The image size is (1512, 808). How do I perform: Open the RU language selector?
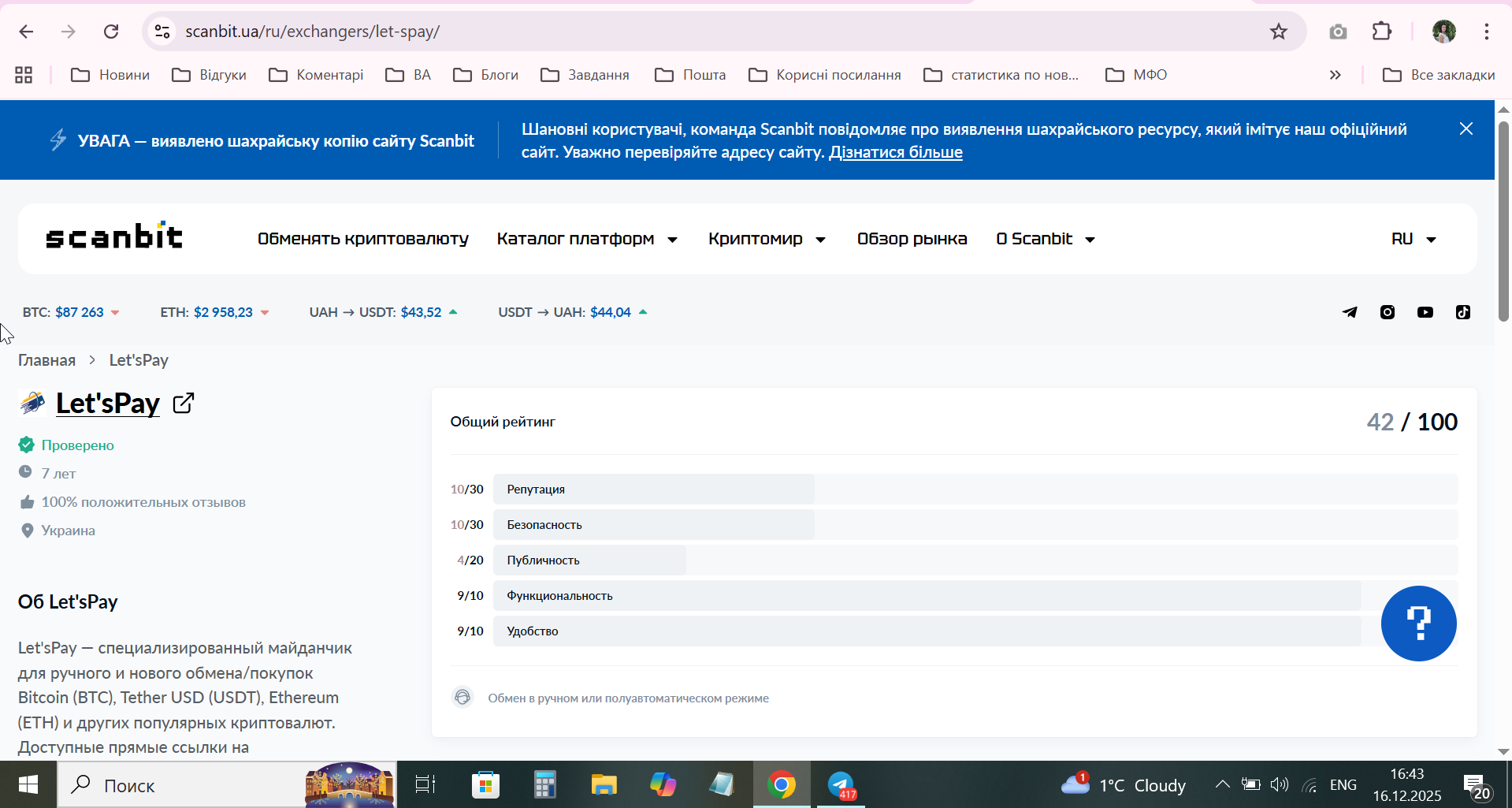coord(1414,239)
